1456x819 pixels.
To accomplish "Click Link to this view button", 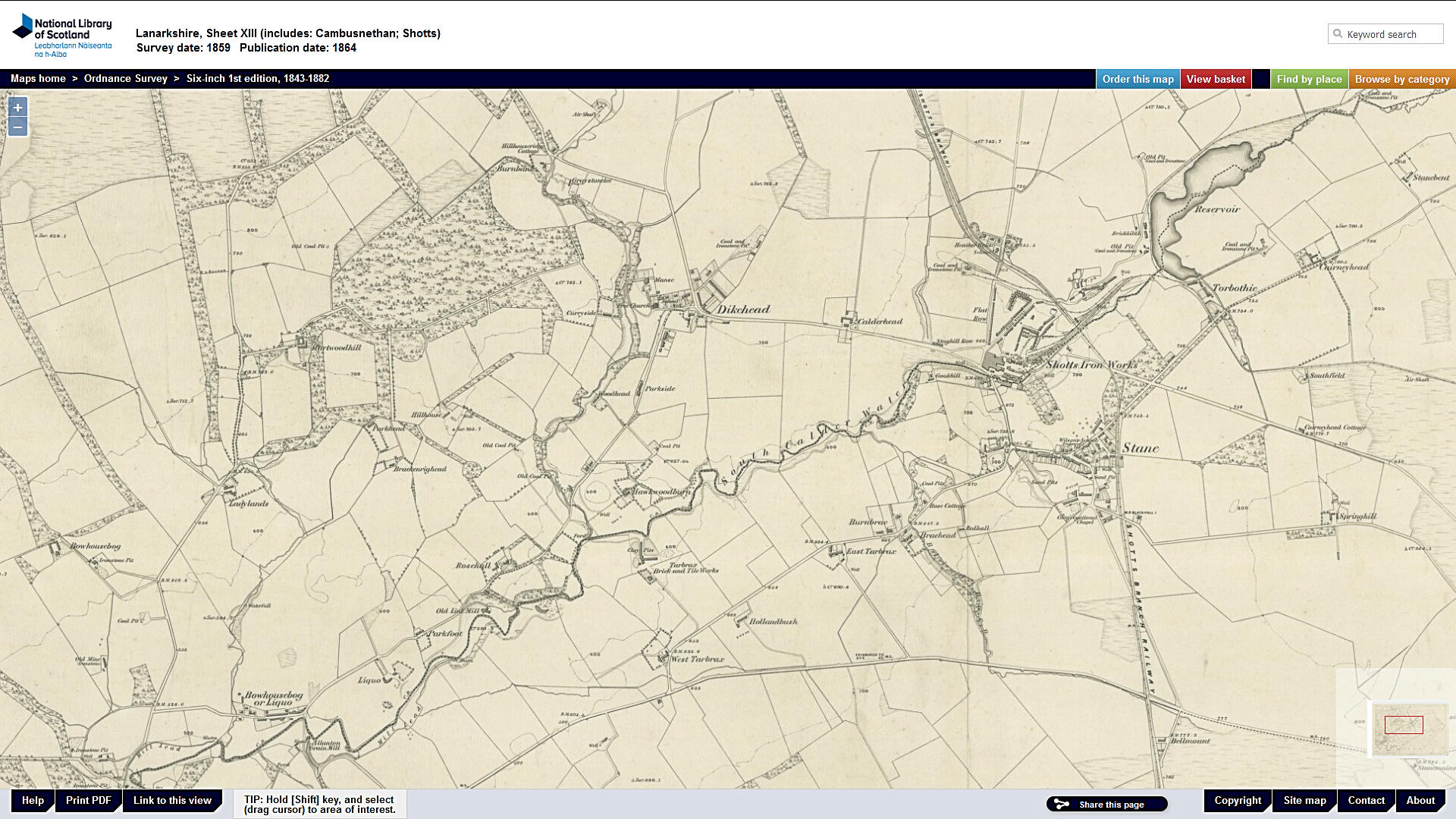I will coord(172,800).
